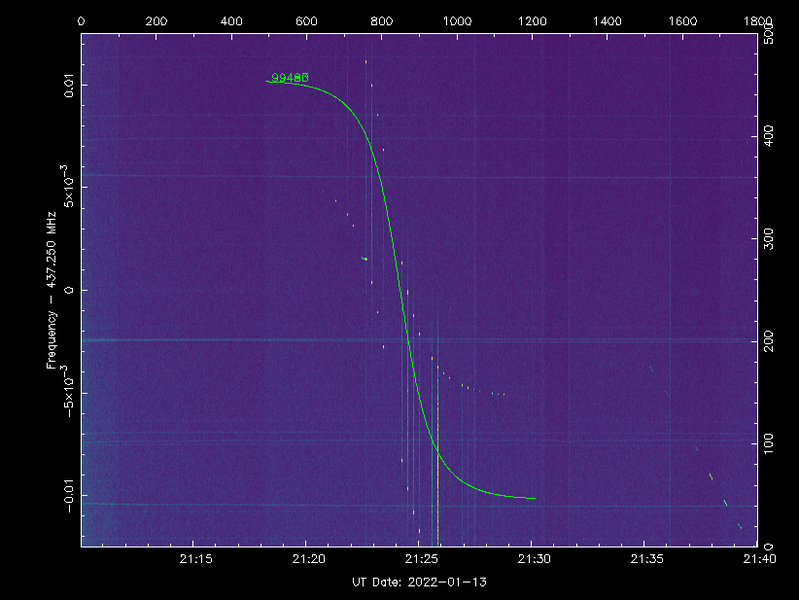Click the Frequency - 437.250 MHz axis title

pos(51,291)
